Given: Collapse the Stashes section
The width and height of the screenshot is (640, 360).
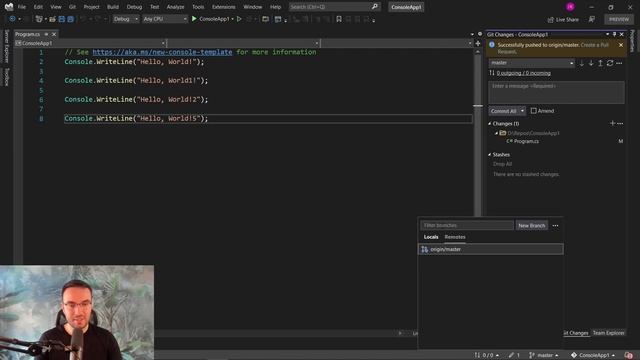Looking at the screenshot, I should [x=490, y=155].
